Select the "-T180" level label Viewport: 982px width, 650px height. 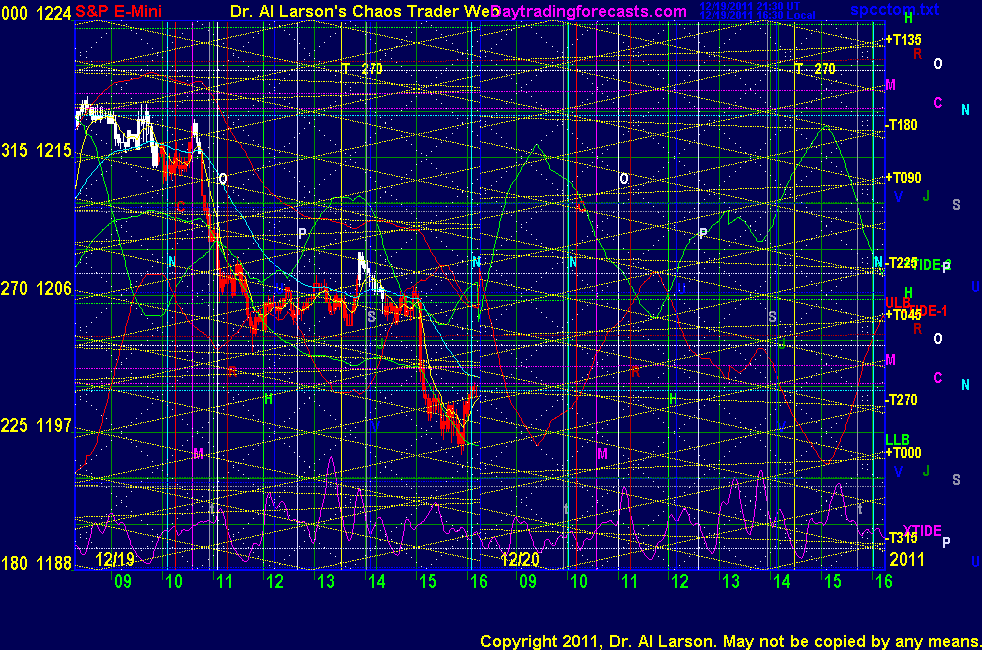(901, 125)
